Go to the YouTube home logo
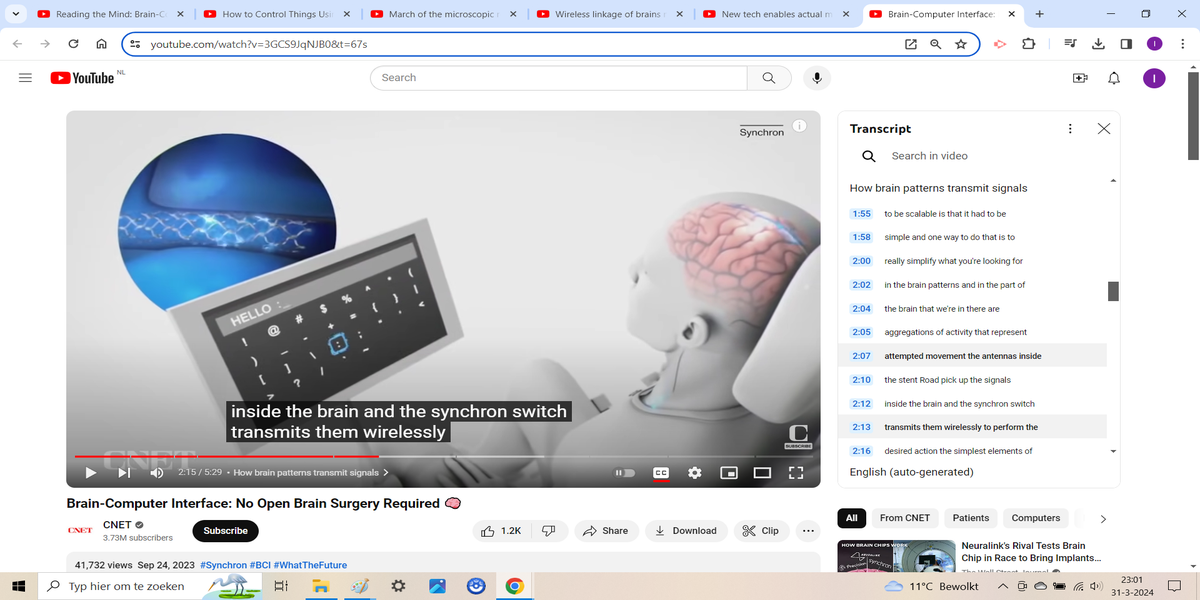Image resolution: width=1200 pixels, height=600 pixels. click(x=82, y=78)
